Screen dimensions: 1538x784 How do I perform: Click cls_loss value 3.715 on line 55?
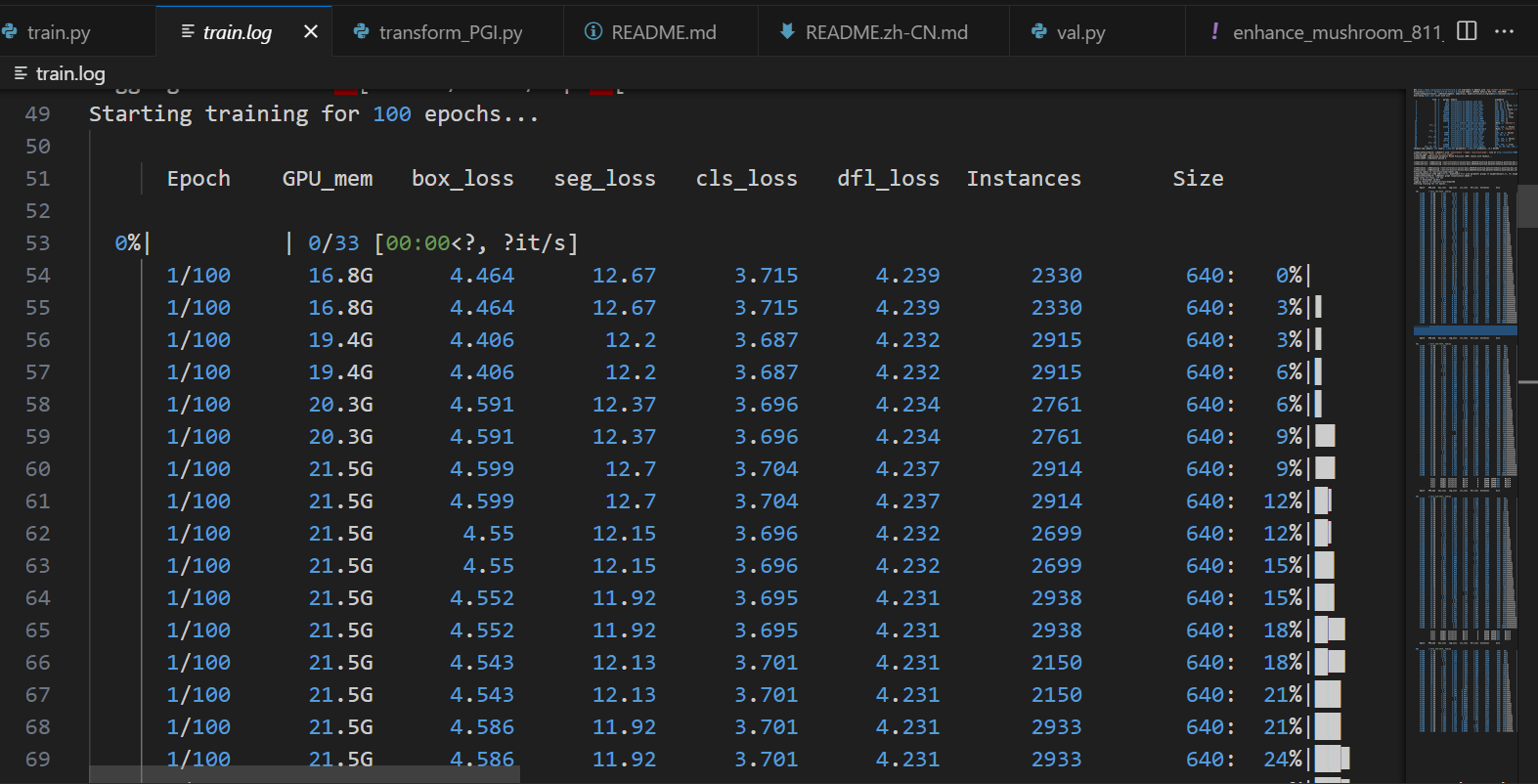pos(767,308)
